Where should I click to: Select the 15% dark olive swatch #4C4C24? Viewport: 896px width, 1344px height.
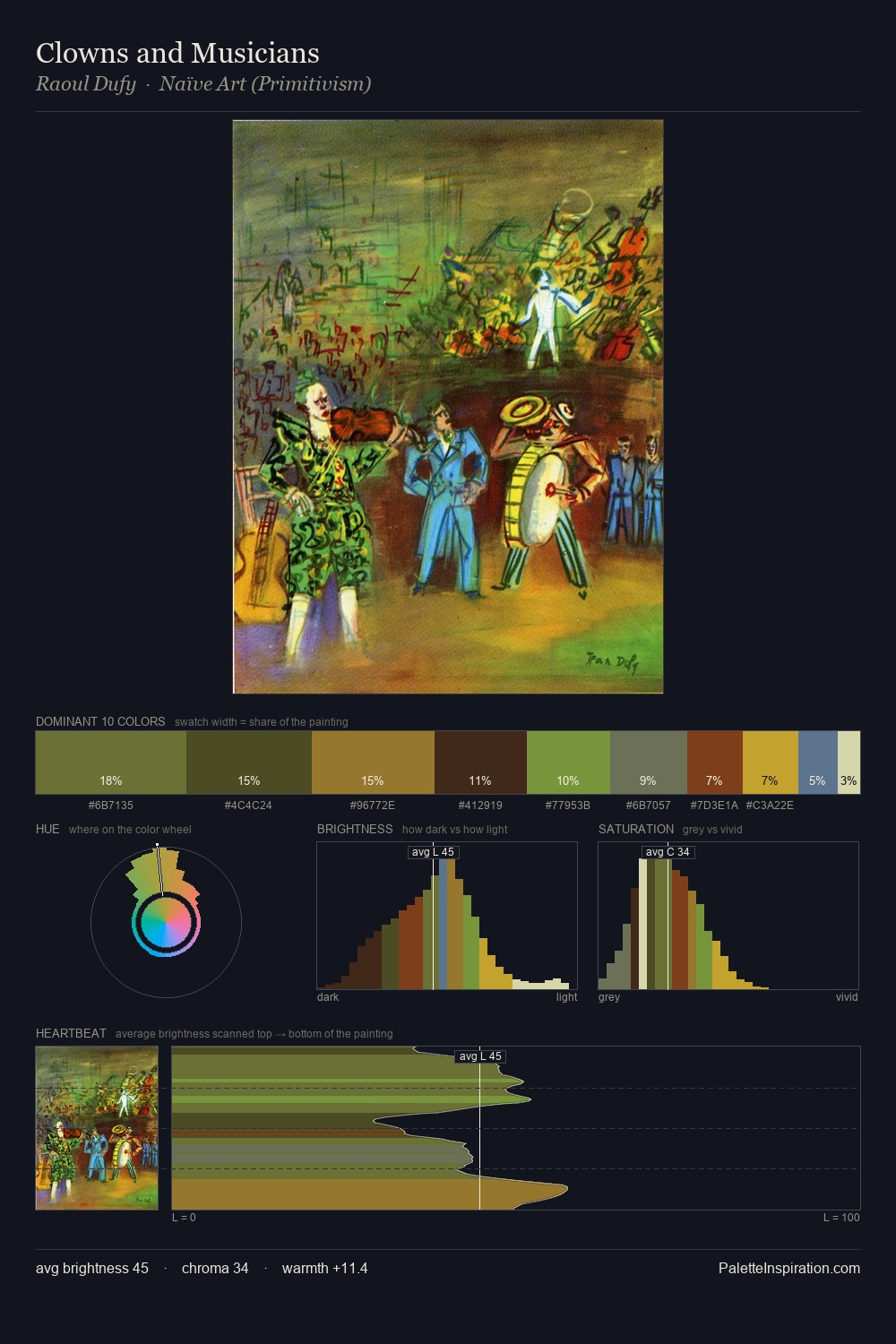click(249, 762)
